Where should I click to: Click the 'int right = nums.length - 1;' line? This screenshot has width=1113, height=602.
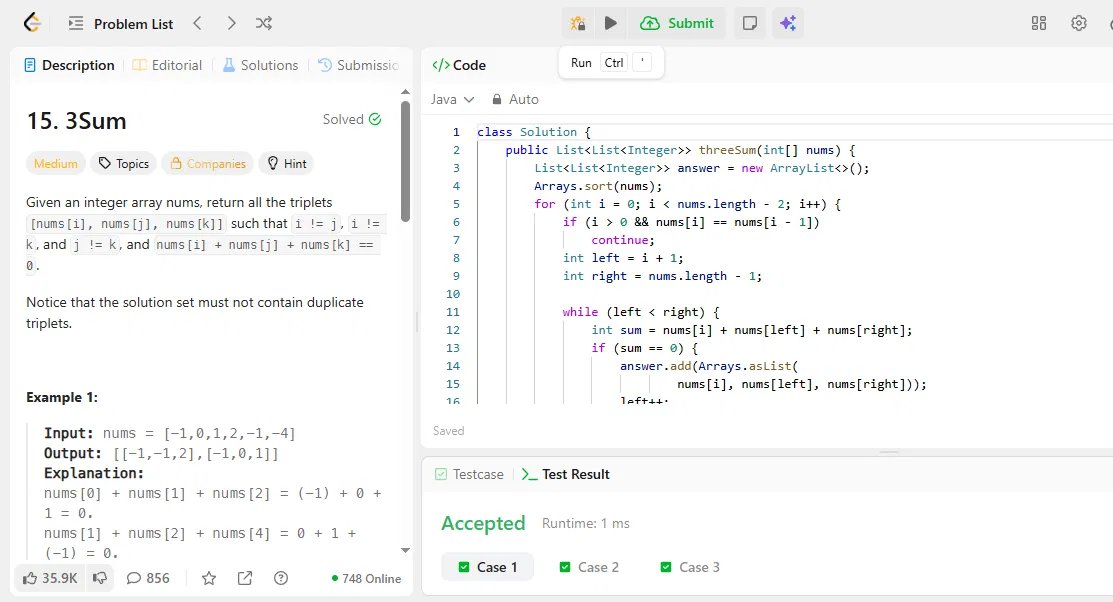click(662, 276)
